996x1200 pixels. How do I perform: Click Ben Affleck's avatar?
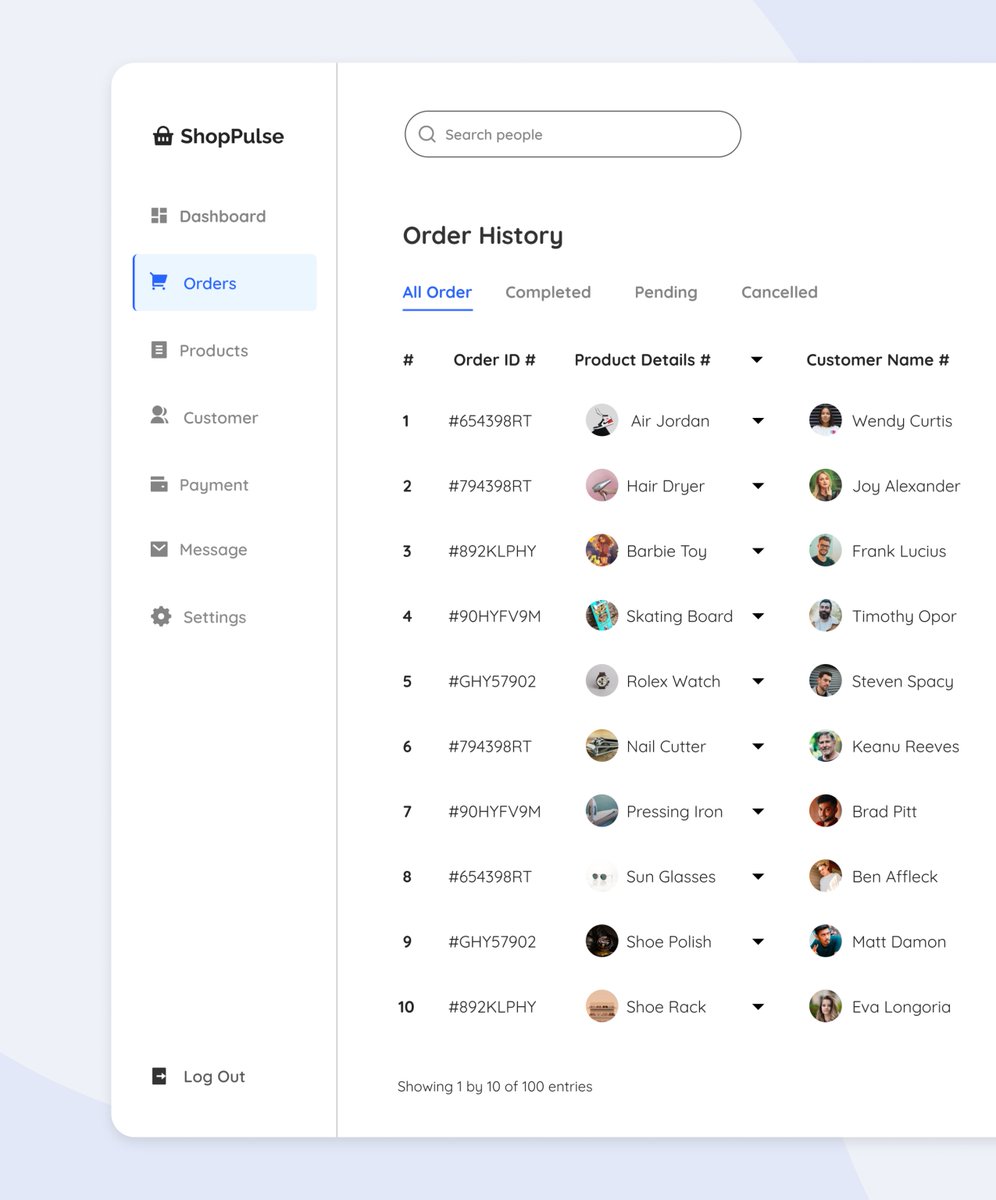[x=825, y=876]
